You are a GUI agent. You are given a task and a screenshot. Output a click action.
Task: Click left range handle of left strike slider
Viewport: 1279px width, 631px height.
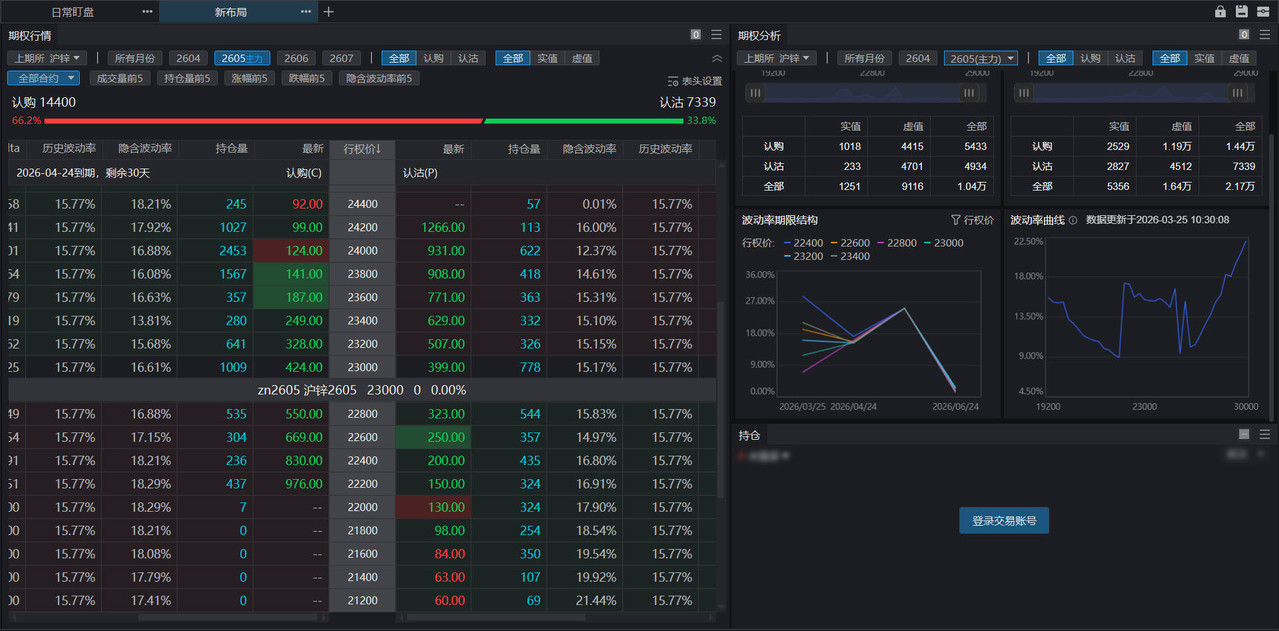pos(756,93)
